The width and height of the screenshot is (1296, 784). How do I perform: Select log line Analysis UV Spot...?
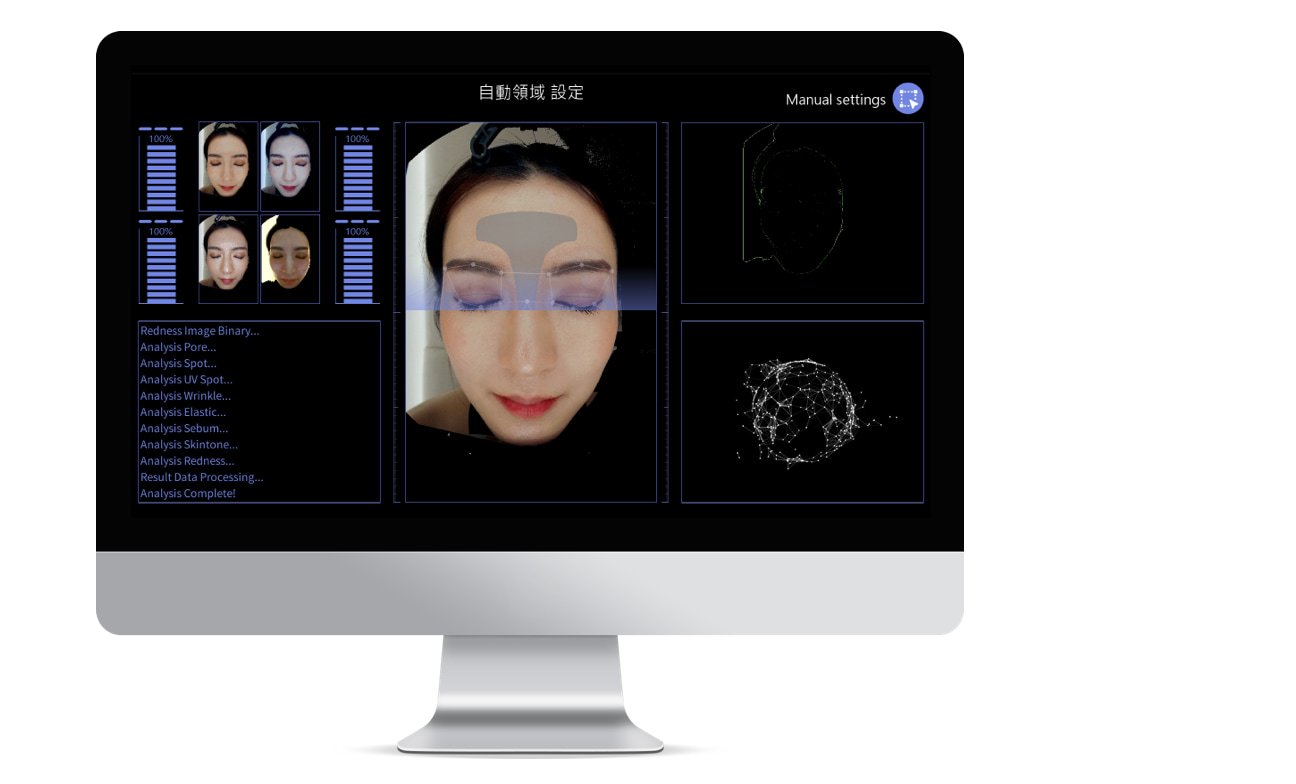pyautogui.click(x=186, y=380)
